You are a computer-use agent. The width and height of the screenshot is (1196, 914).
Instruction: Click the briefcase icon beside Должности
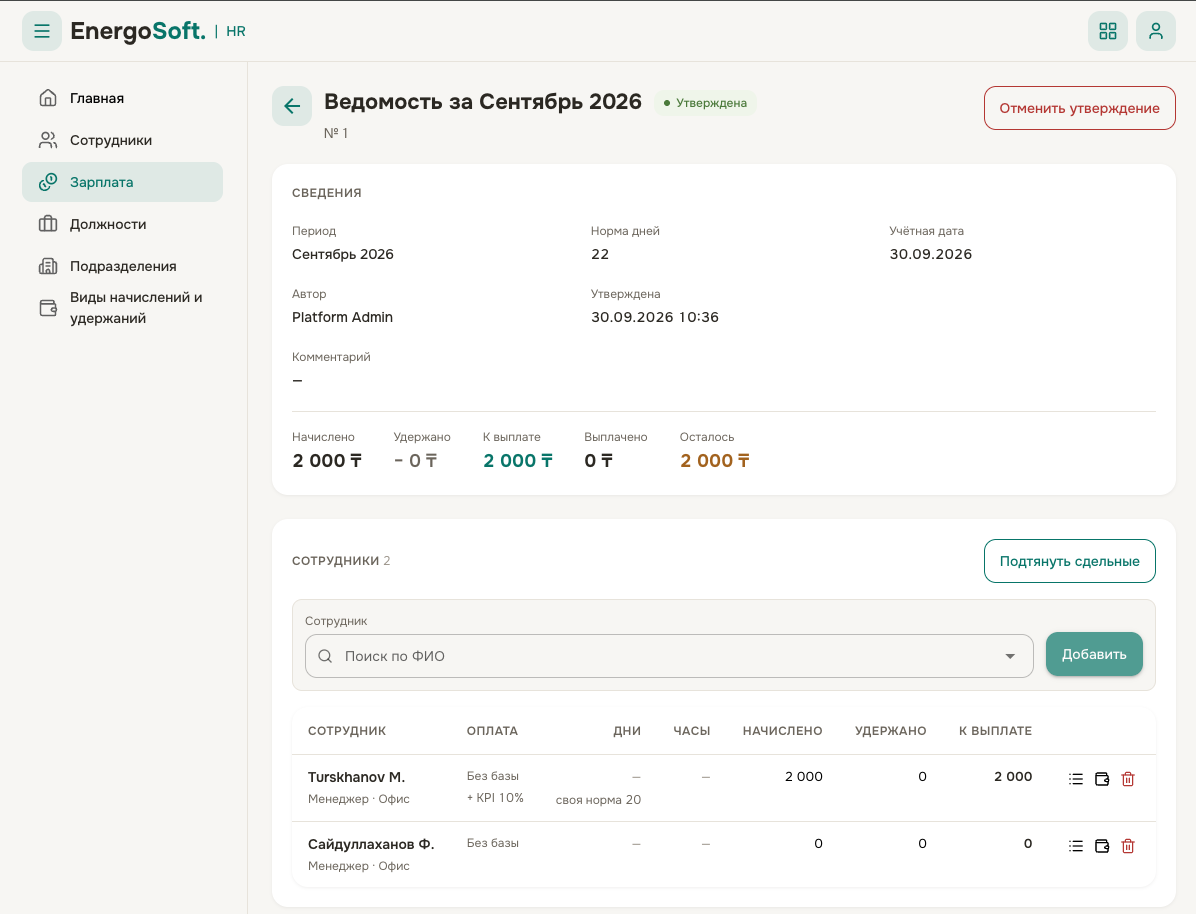[48, 224]
